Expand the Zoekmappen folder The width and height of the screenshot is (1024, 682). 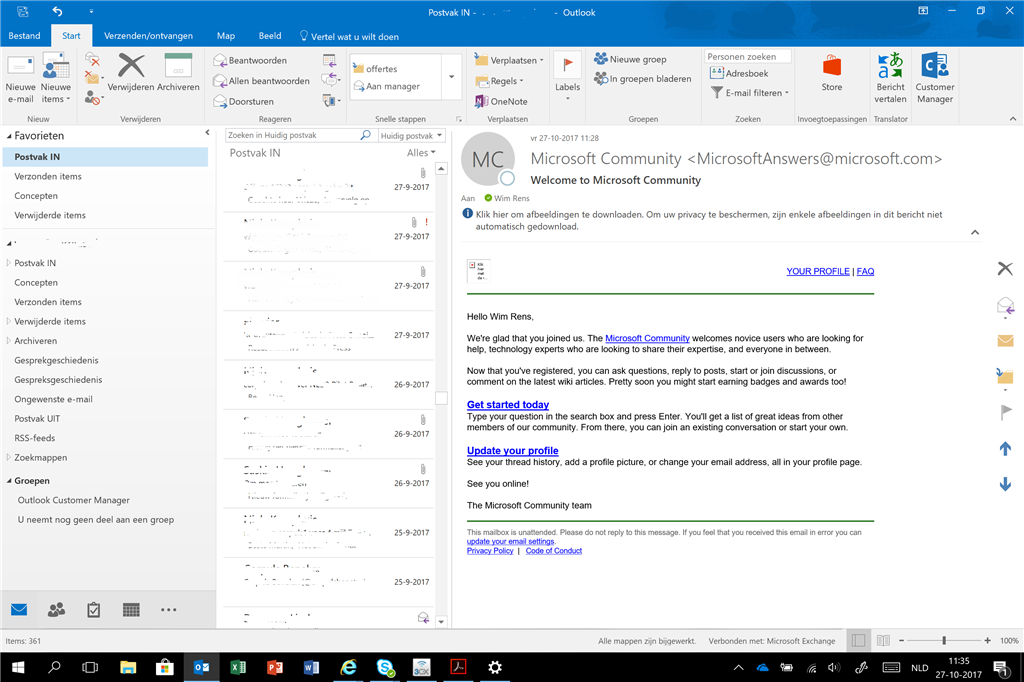pyautogui.click(x=8, y=457)
